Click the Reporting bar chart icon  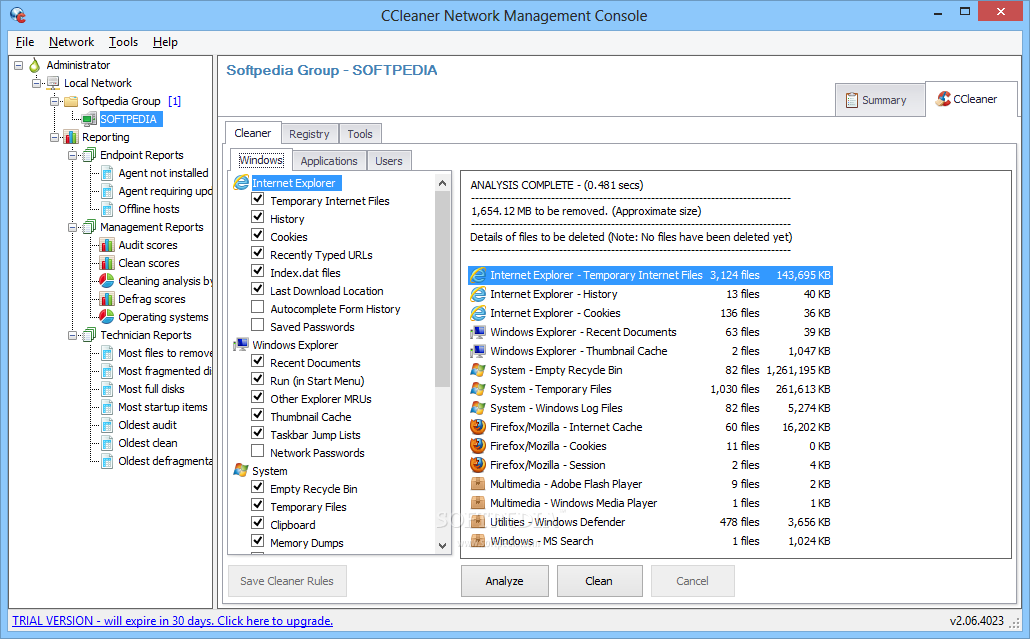71,137
